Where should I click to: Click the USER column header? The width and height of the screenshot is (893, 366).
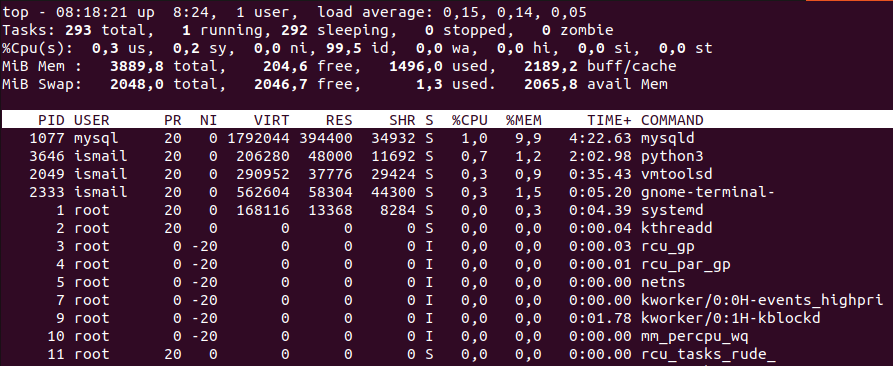[91, 120]
